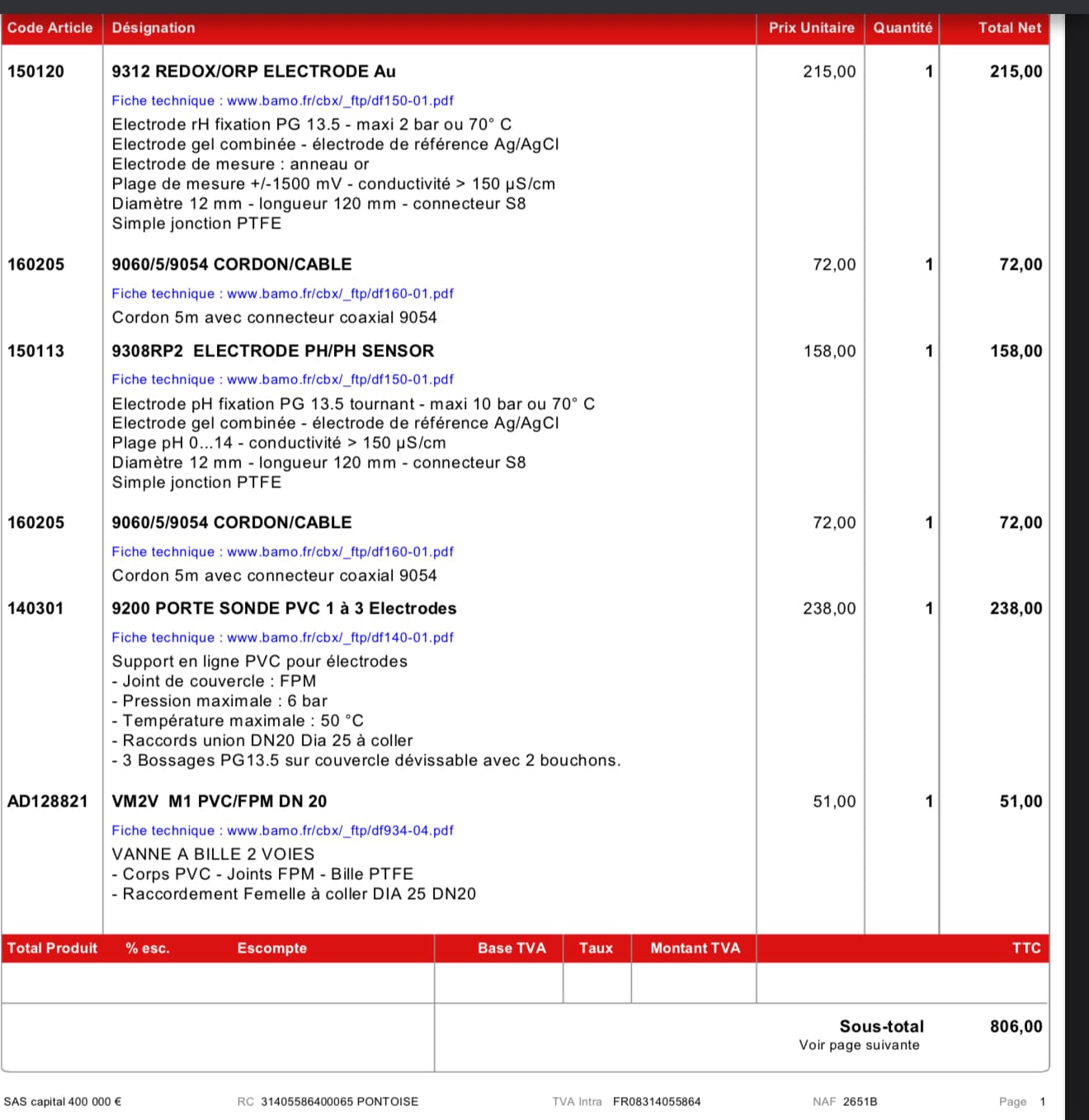Click the Désignation column header
The image size is (1089, 1120).
(x=153, y=28)
